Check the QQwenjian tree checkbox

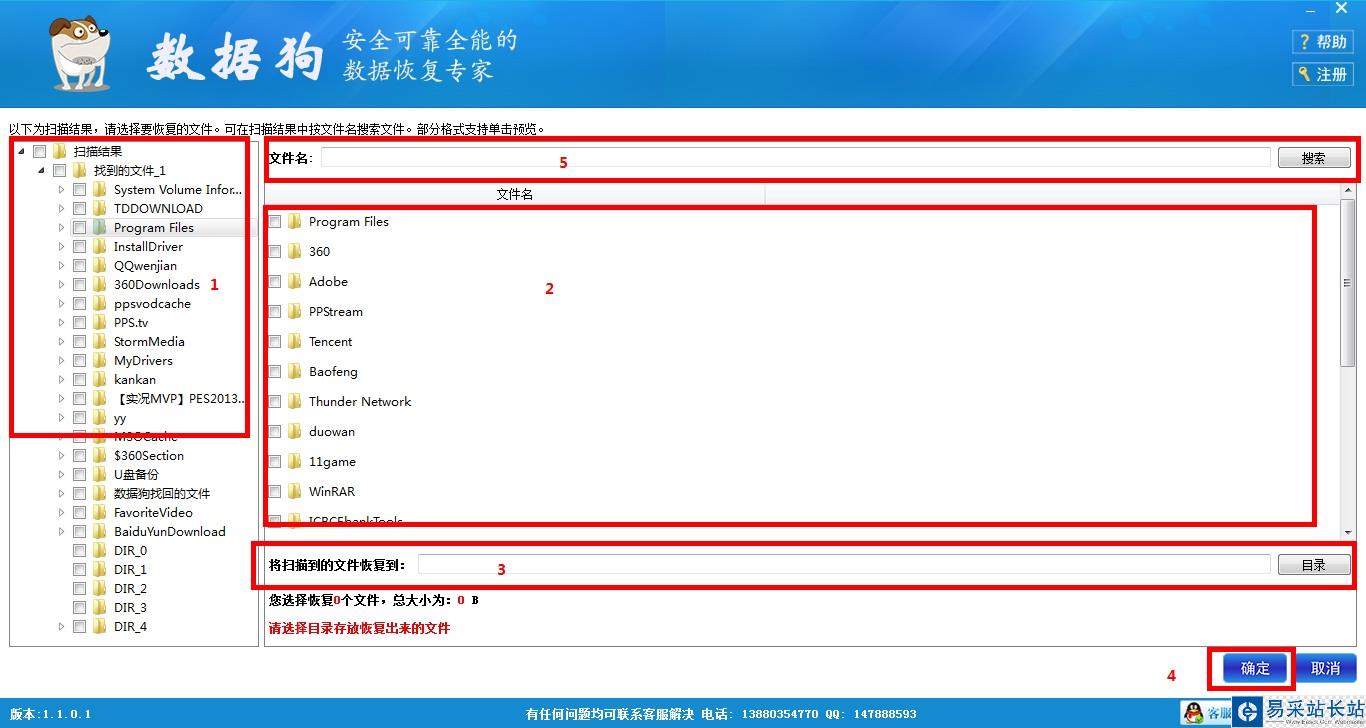(80, 266)
